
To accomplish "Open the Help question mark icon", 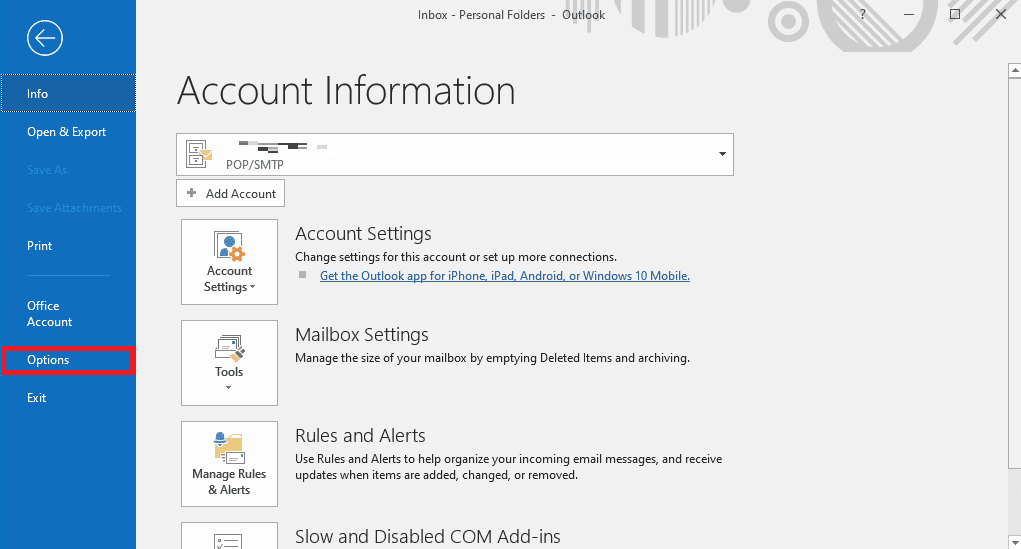I will [862, 14].
